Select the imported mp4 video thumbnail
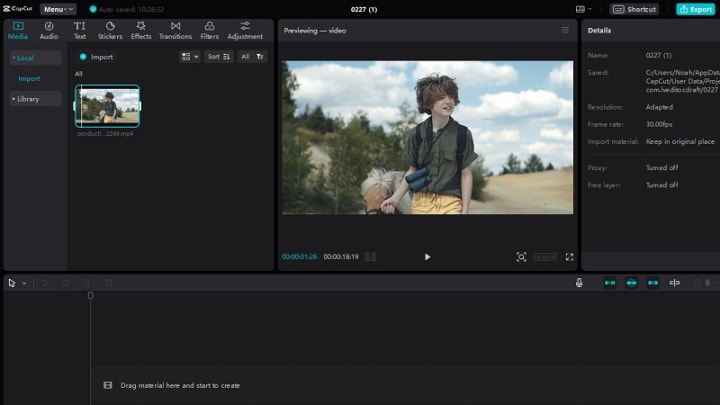Viewport: 720px width, 405px height. point(107,106)
